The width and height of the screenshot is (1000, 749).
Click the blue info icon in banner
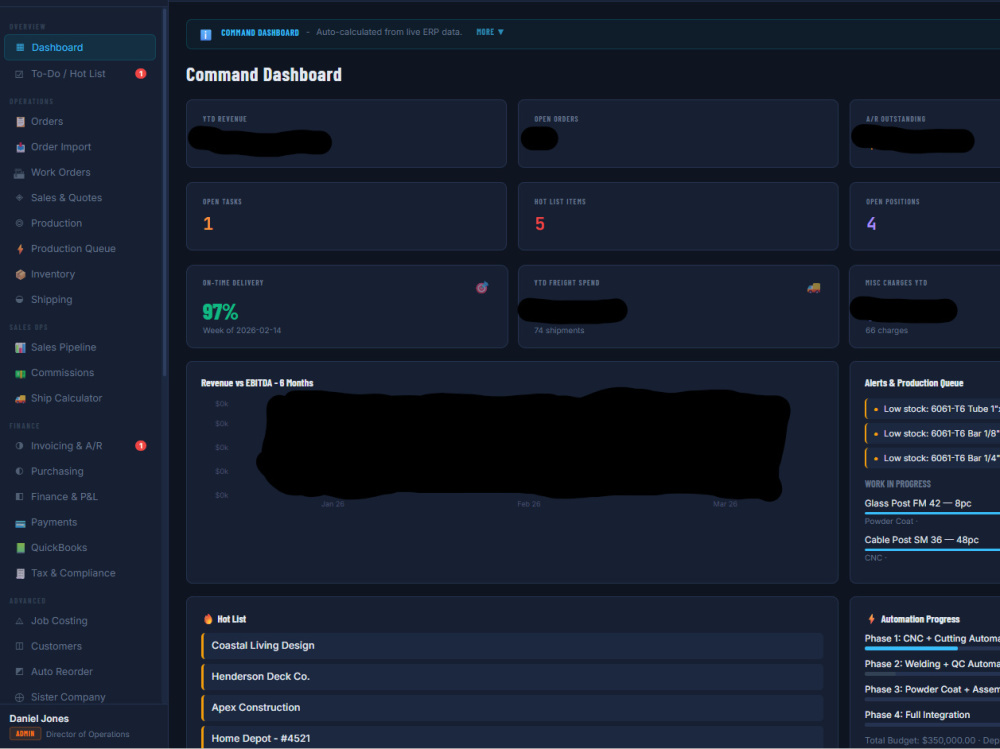coord(205,34)
